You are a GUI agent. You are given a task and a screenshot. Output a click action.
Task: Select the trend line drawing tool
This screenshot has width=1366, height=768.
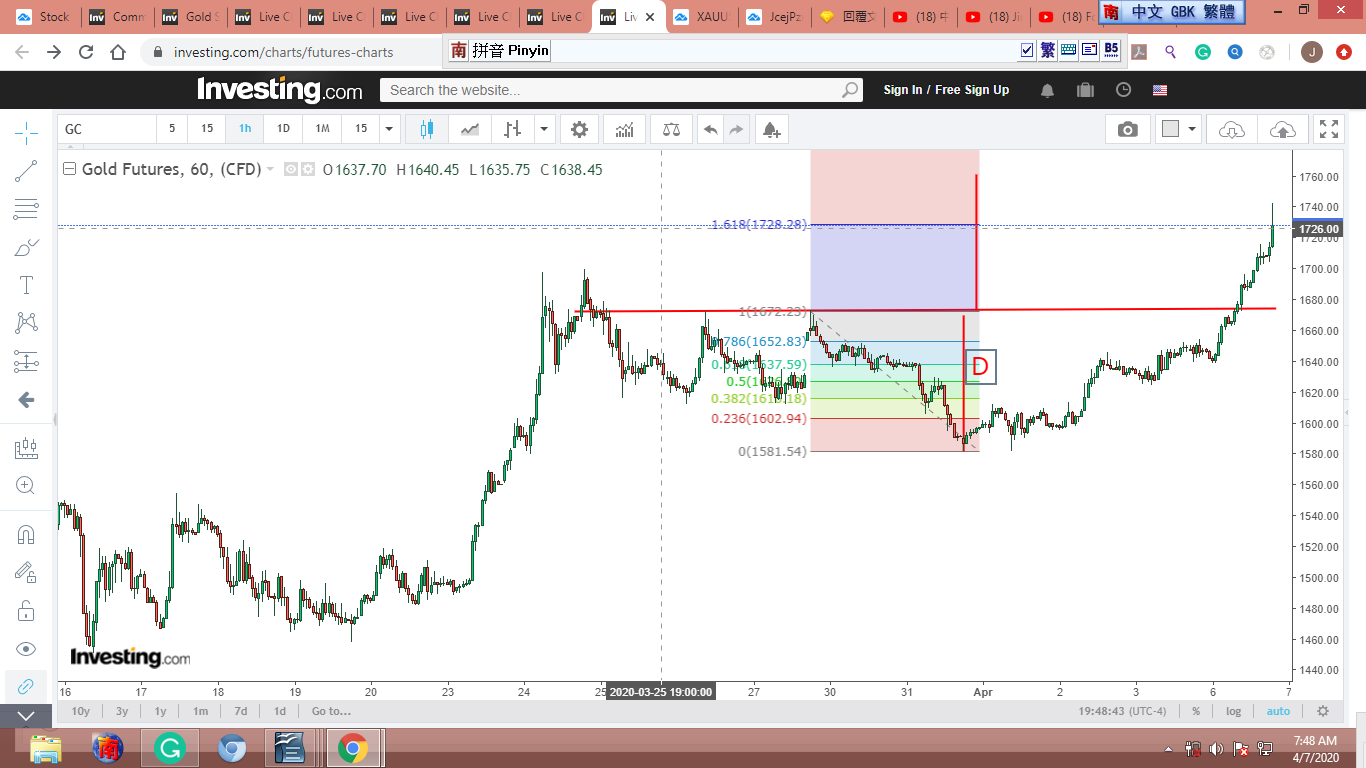tap(26, 171)
